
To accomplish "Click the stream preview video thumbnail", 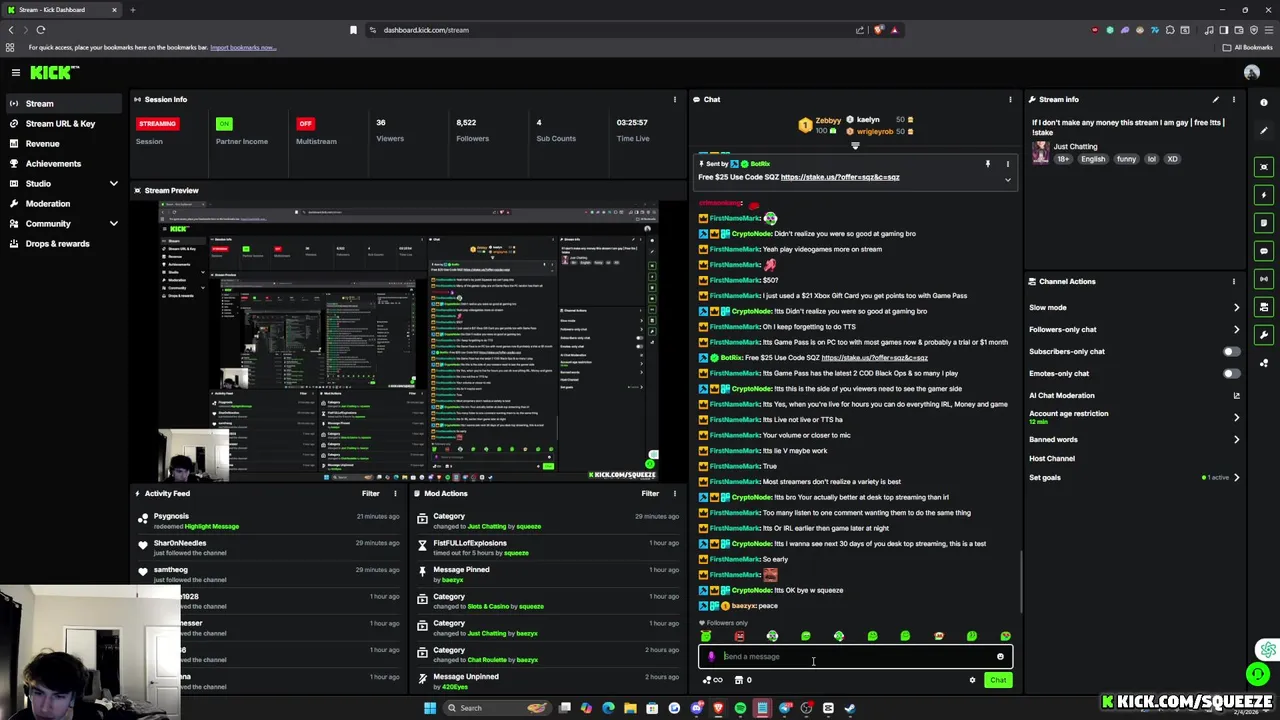I will tap(409, 341).
